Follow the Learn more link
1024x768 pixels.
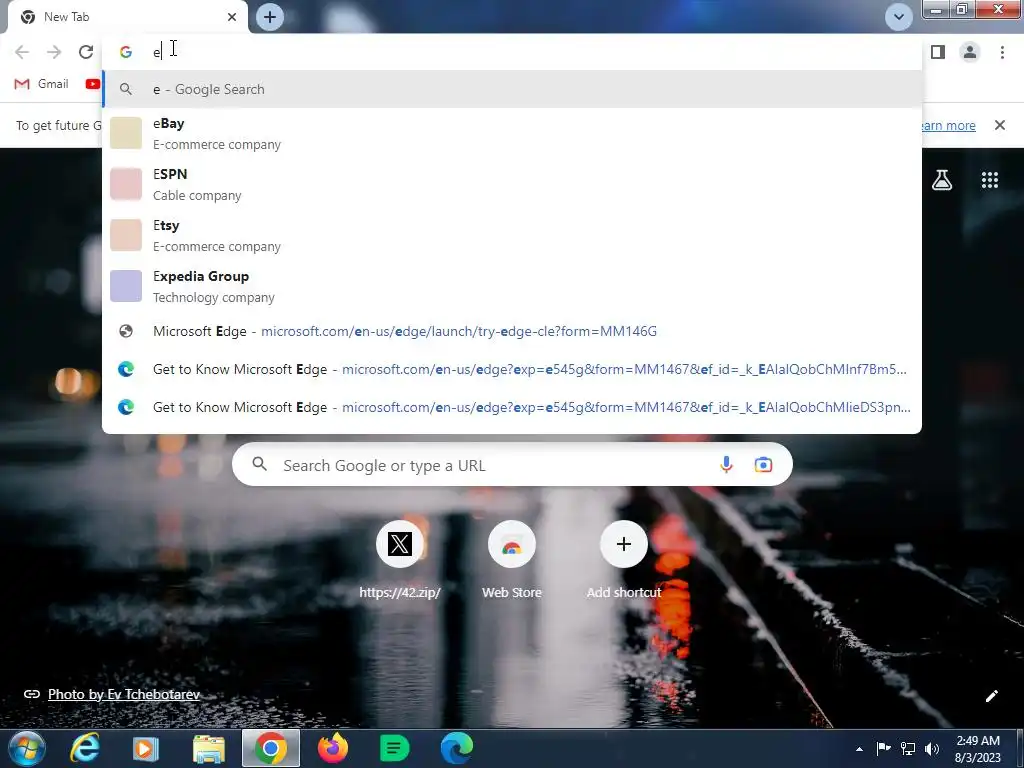pos(948,125)
